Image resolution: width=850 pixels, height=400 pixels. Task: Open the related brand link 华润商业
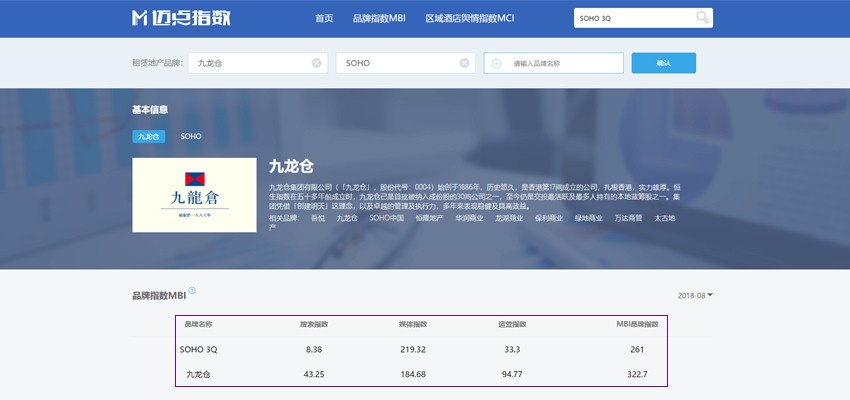[469, 217]
